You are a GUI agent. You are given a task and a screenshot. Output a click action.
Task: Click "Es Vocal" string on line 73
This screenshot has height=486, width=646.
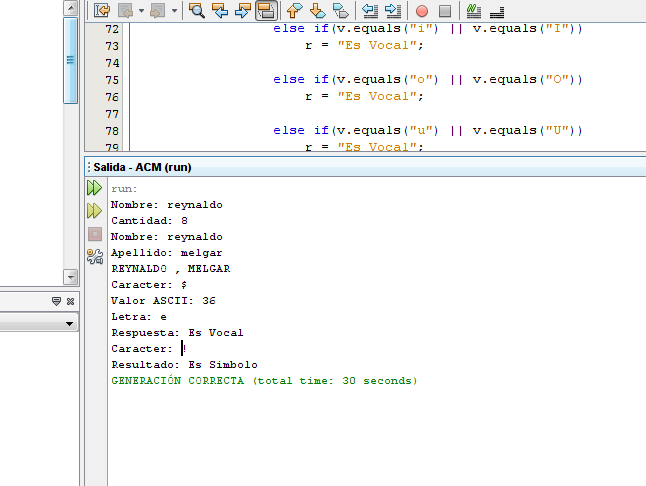[x=379, y=45]
